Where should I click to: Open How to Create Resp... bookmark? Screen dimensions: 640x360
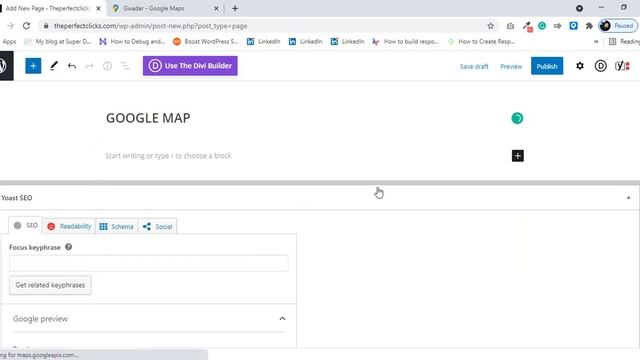[481, 42]
